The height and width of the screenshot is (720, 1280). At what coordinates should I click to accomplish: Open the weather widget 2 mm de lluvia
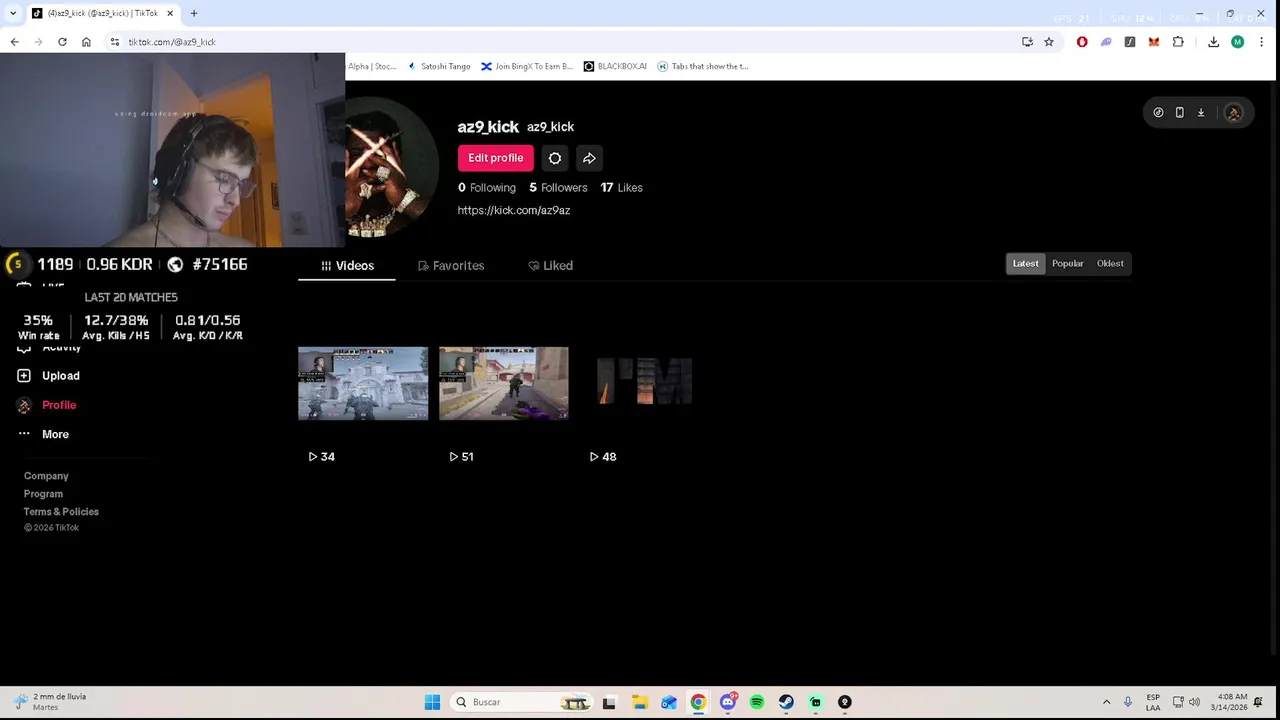click(x=50, y=702)
